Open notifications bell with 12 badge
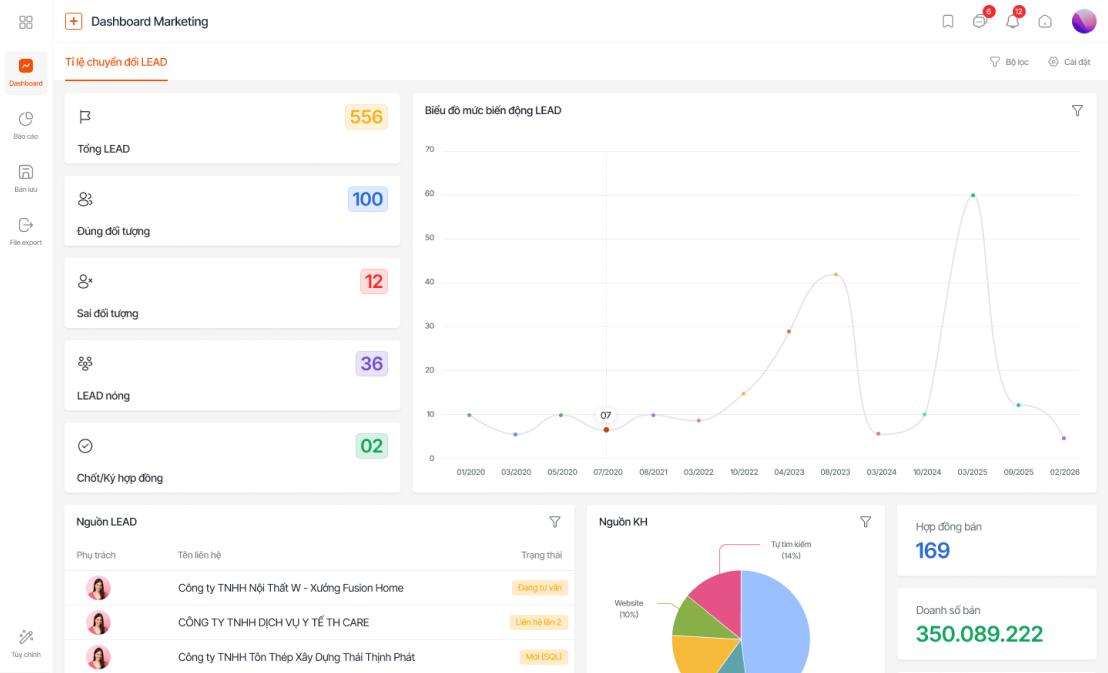This screenshot has width=1108, height=673. pyautogui.click(x=1013, y=21)
